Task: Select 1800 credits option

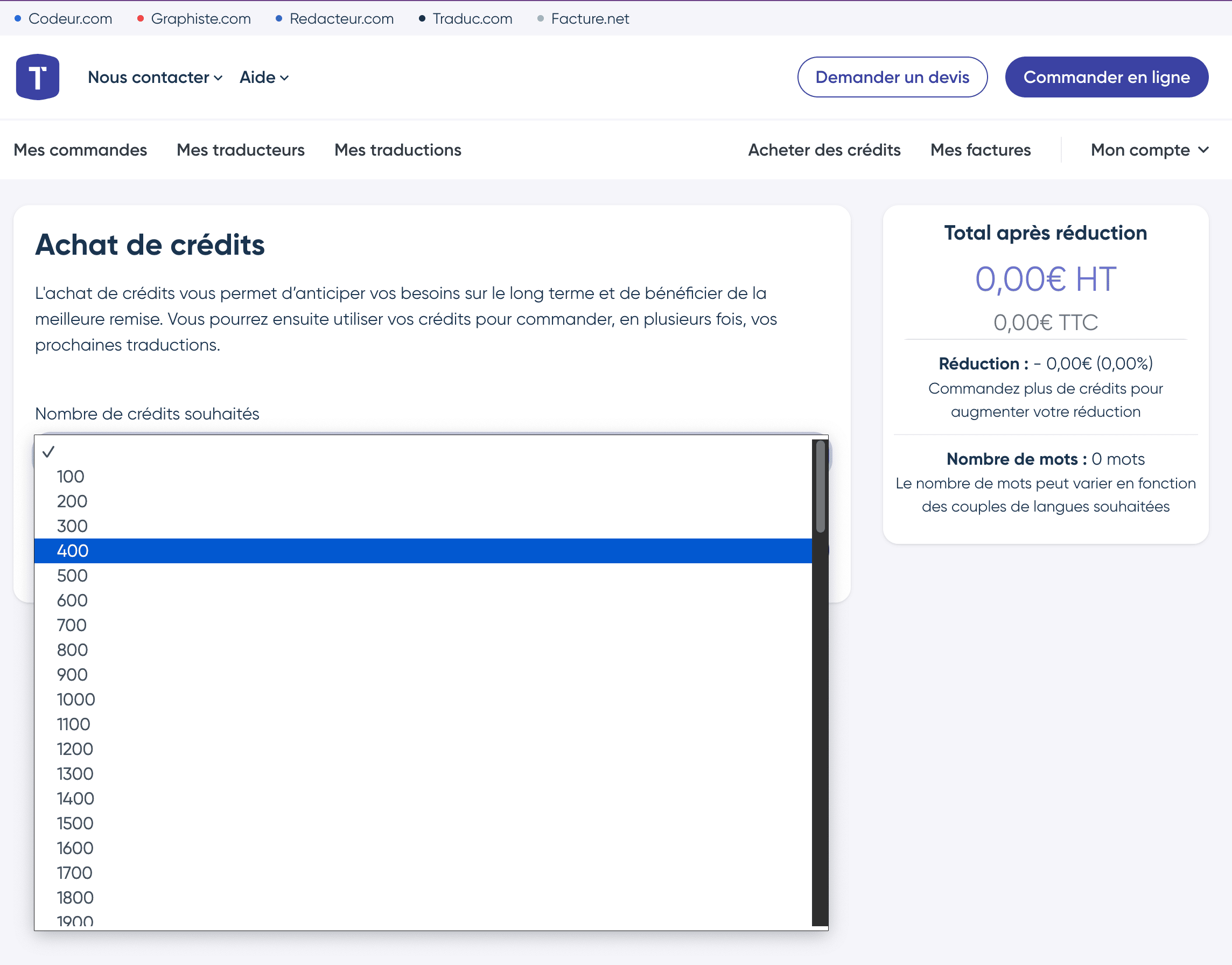Action: [x=423, y=898]
